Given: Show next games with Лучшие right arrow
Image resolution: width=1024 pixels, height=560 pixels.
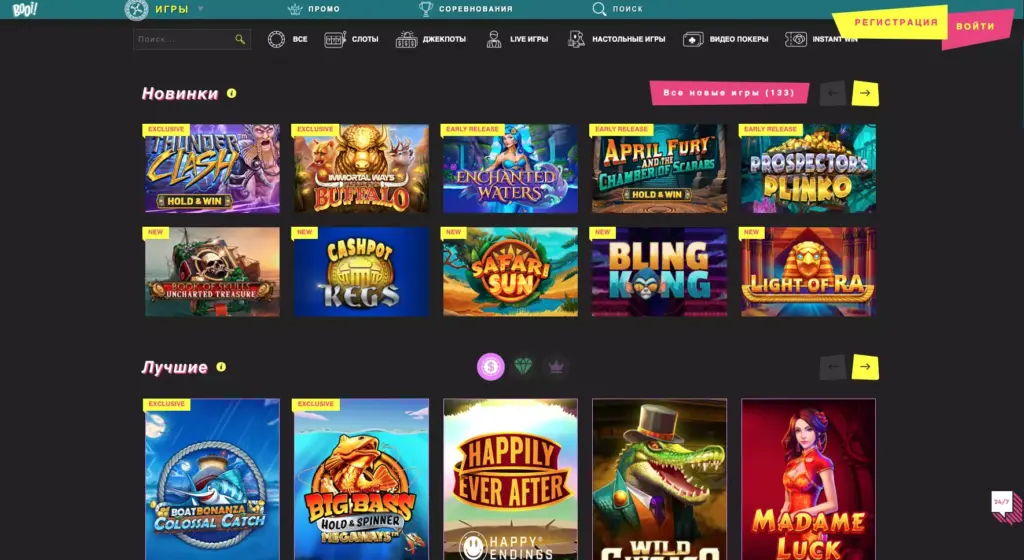Looking at the screenshot, I should pyautogui.click(x=865, y=367).
